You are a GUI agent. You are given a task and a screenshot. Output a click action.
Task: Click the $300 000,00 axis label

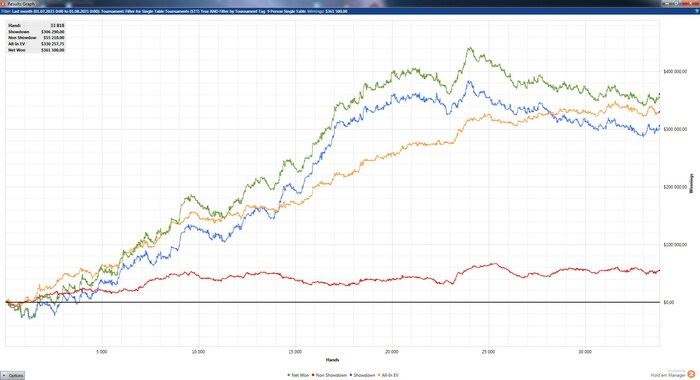click(675, 129)
